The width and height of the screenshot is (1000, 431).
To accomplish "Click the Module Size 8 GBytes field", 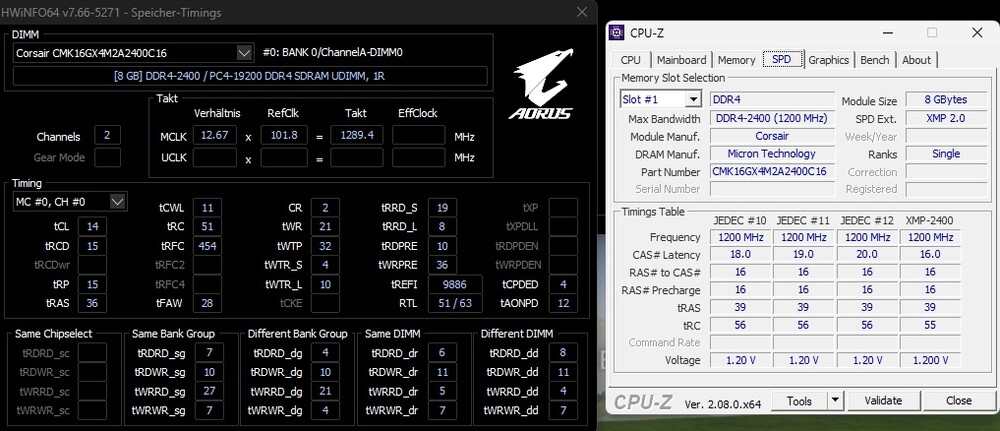I will coord(946,99).
